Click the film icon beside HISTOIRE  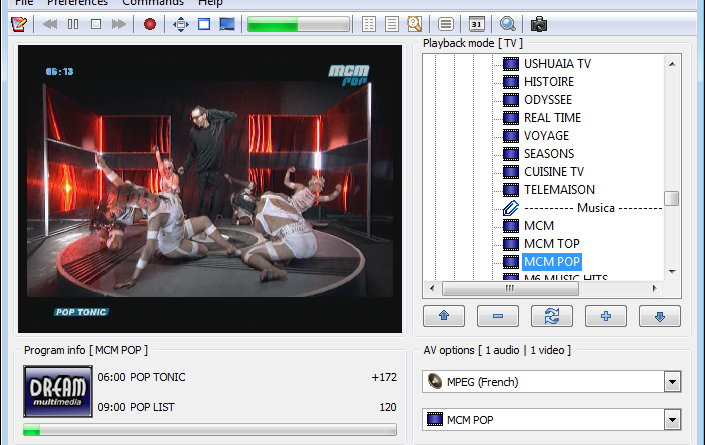coord(511,82)
